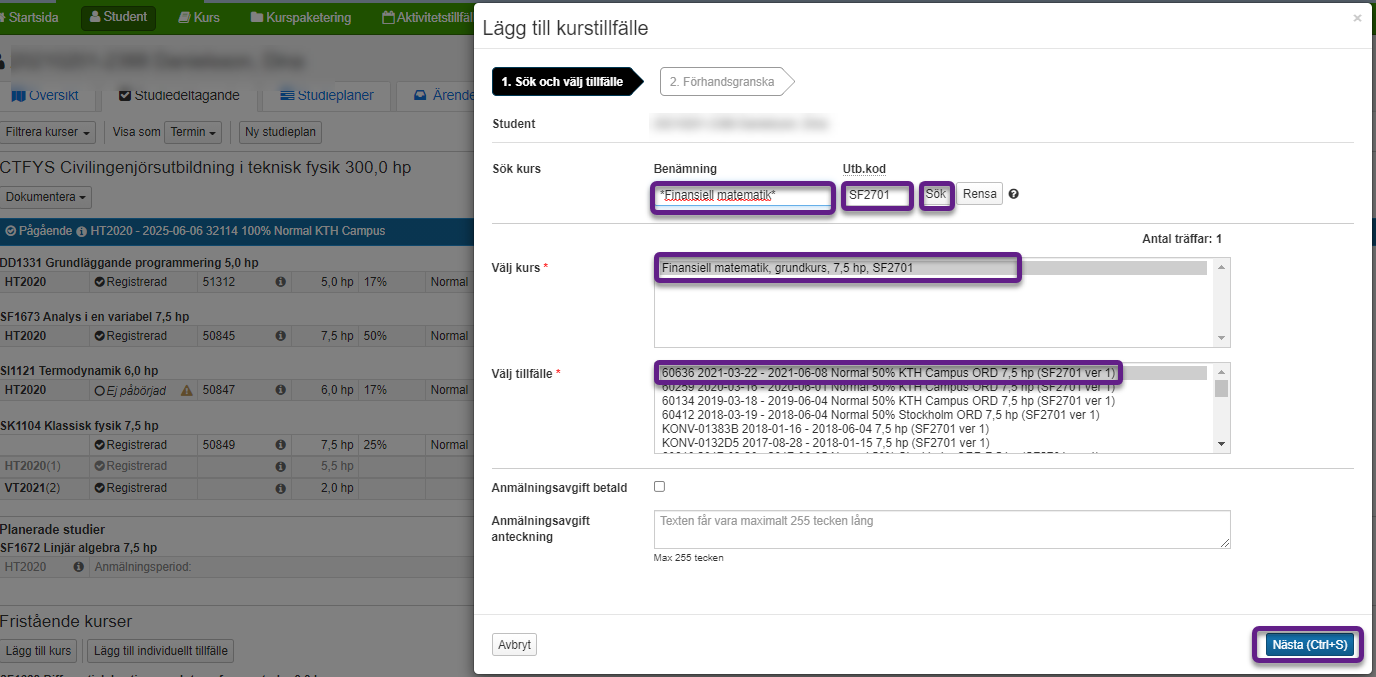Click heading SF1673 Analys i en variabel 7,5 hp
The image size is (1376, 677).
(x=94, y=317)
